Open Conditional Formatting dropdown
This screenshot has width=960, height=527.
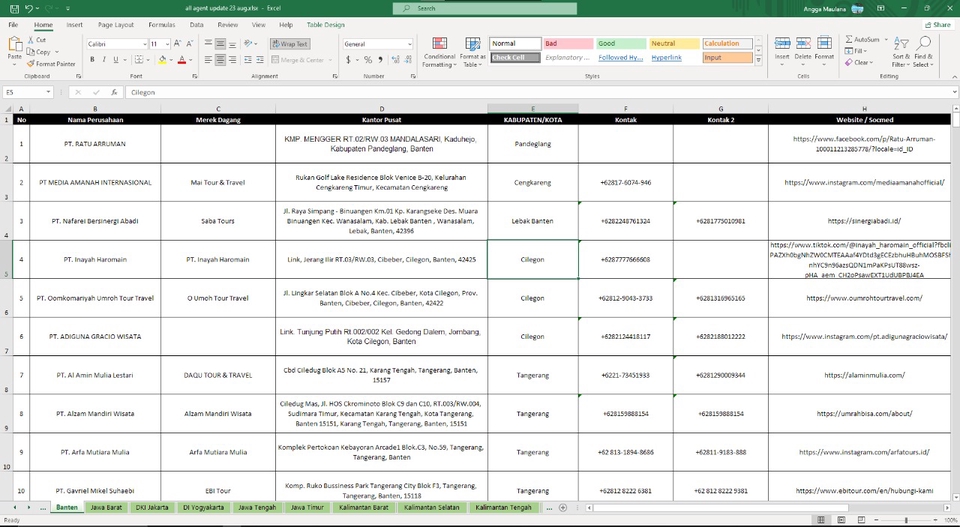(x=440, y=52)
